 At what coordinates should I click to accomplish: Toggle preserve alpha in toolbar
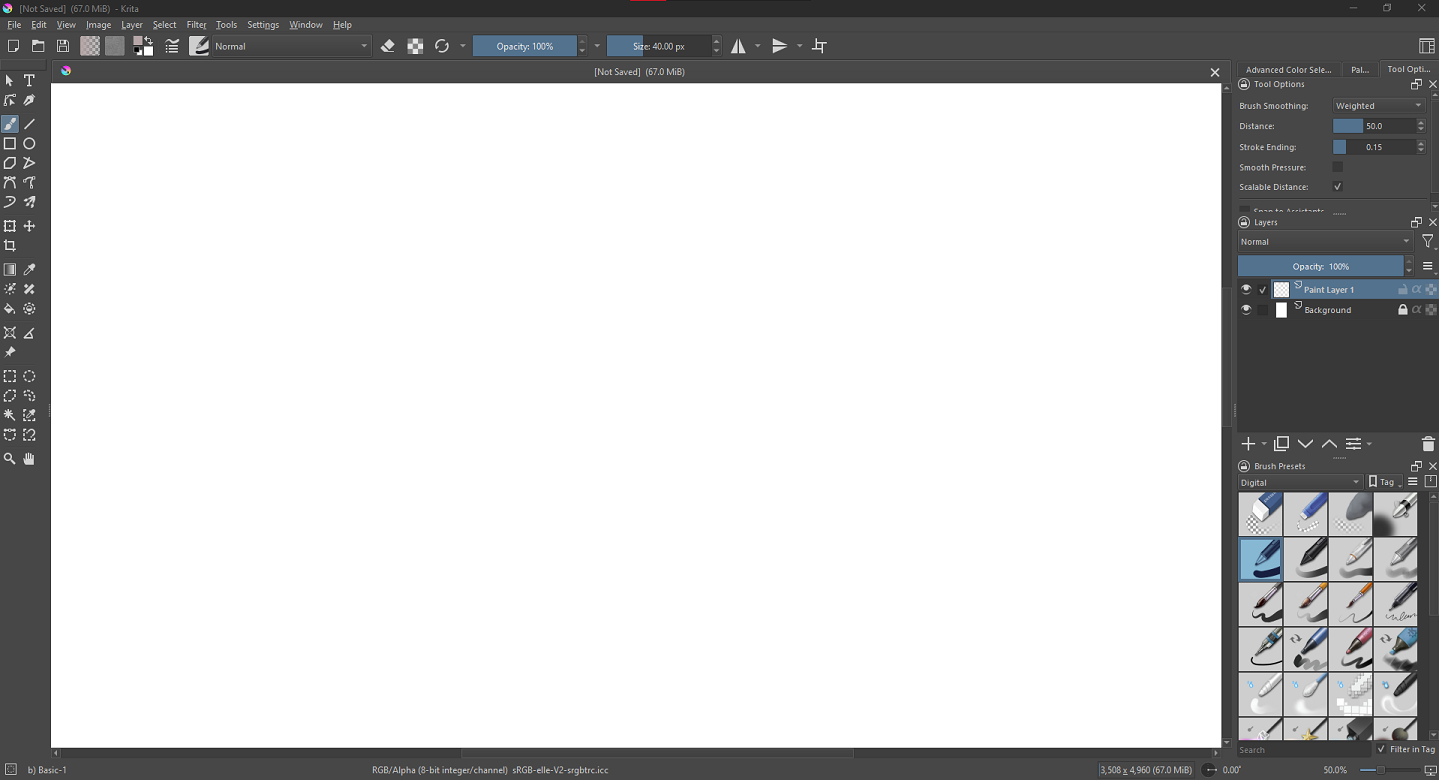click(x=415, y=46)
